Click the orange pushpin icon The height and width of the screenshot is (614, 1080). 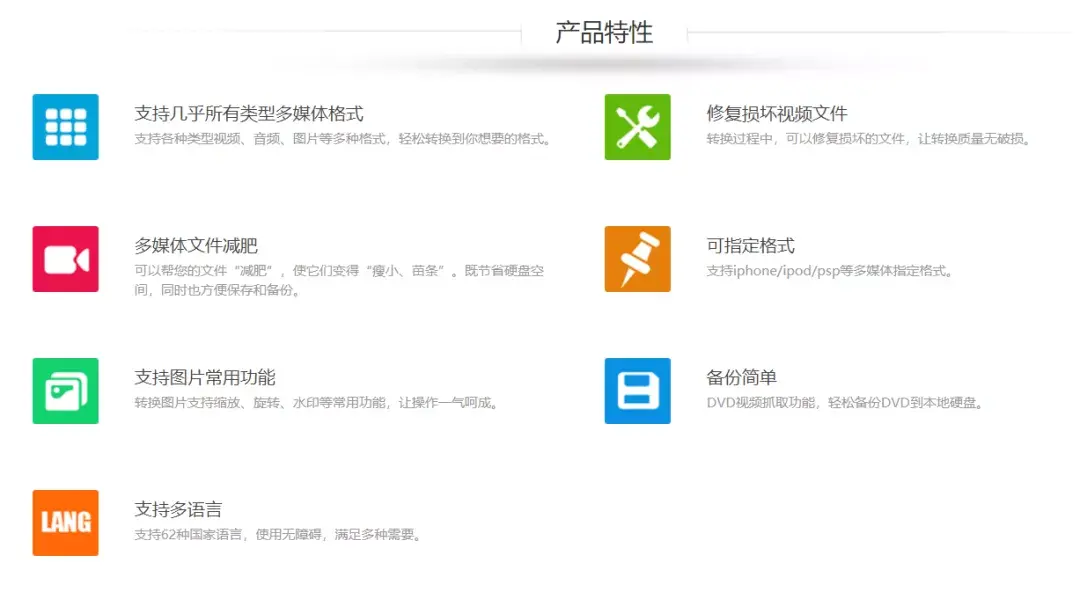637,259
